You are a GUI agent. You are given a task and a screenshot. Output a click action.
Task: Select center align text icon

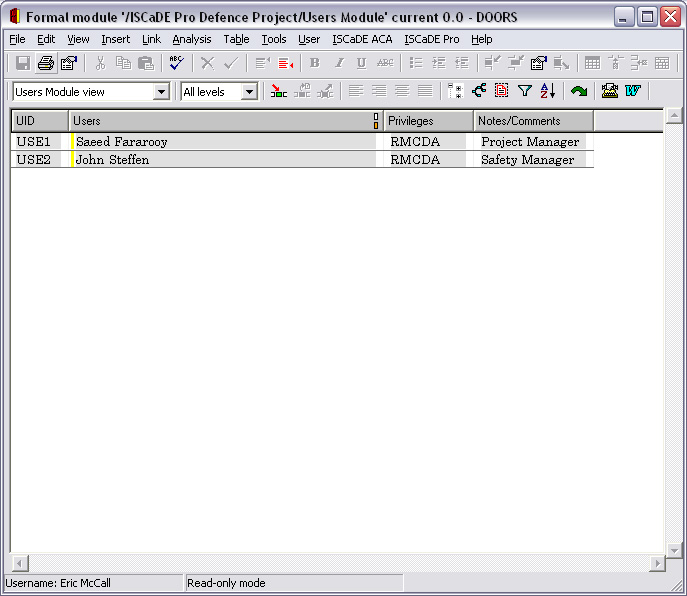coord(402,91)
